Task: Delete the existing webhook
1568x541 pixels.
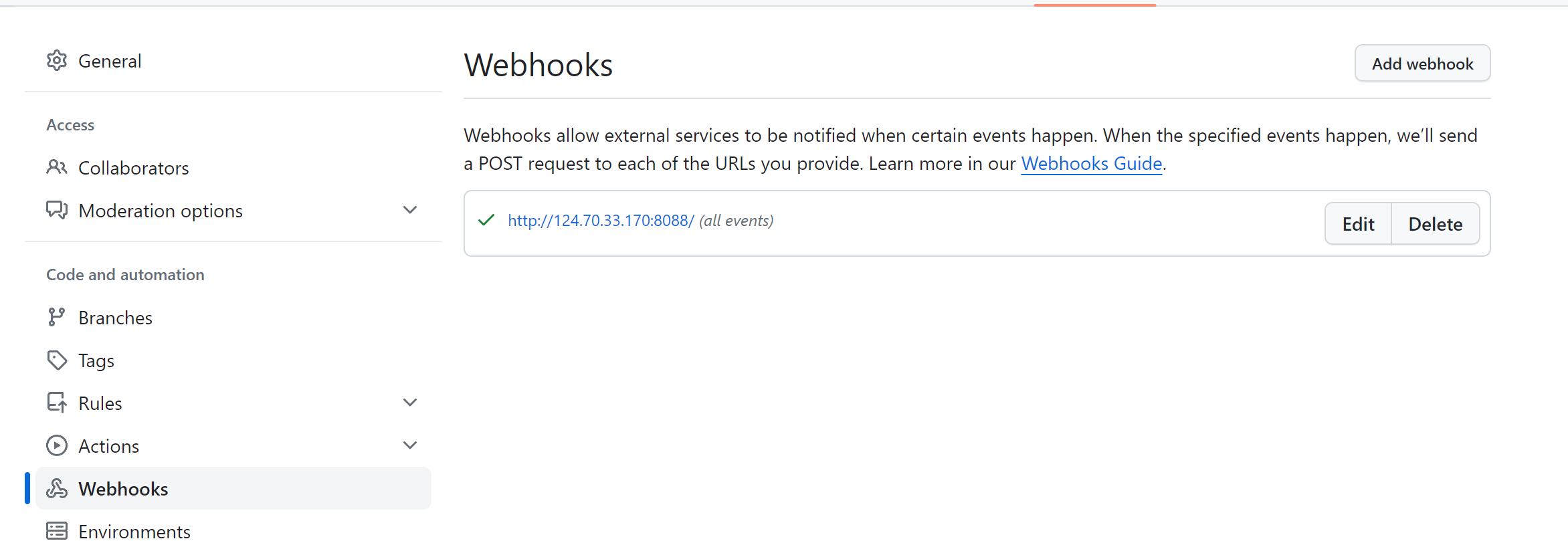Action: click(1436, 224)
